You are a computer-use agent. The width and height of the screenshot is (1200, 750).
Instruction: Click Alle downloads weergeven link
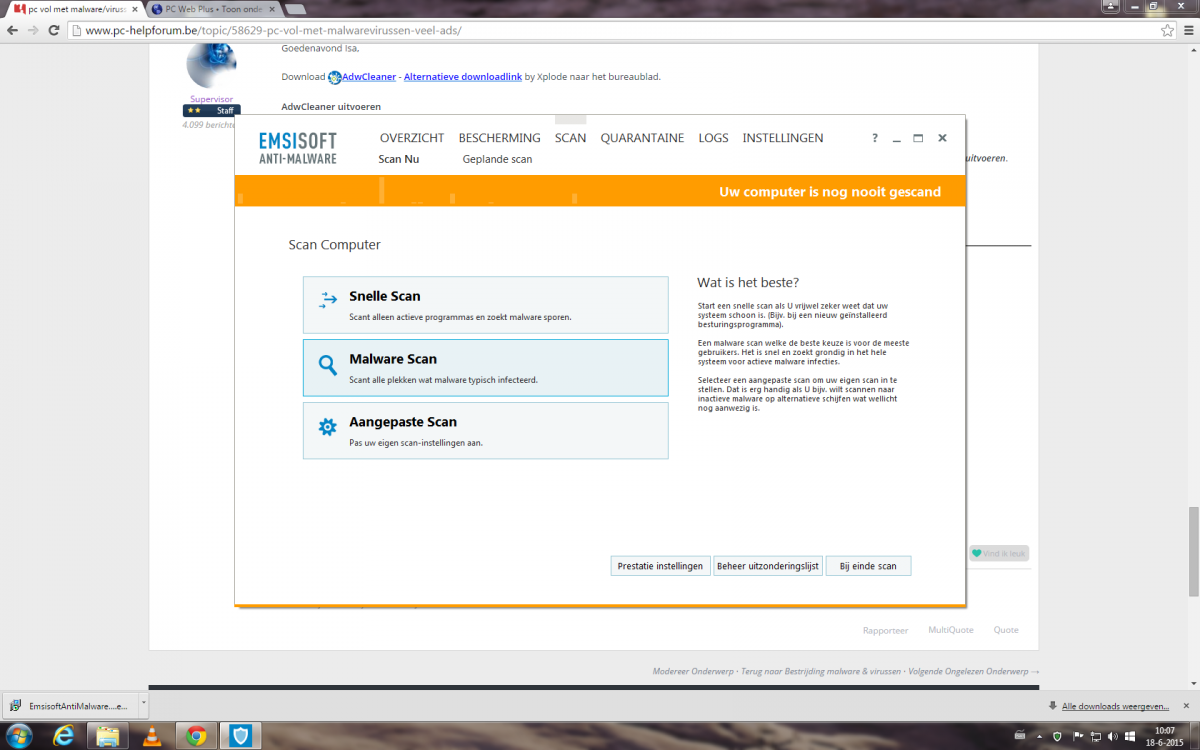[x=1115, y=705]
